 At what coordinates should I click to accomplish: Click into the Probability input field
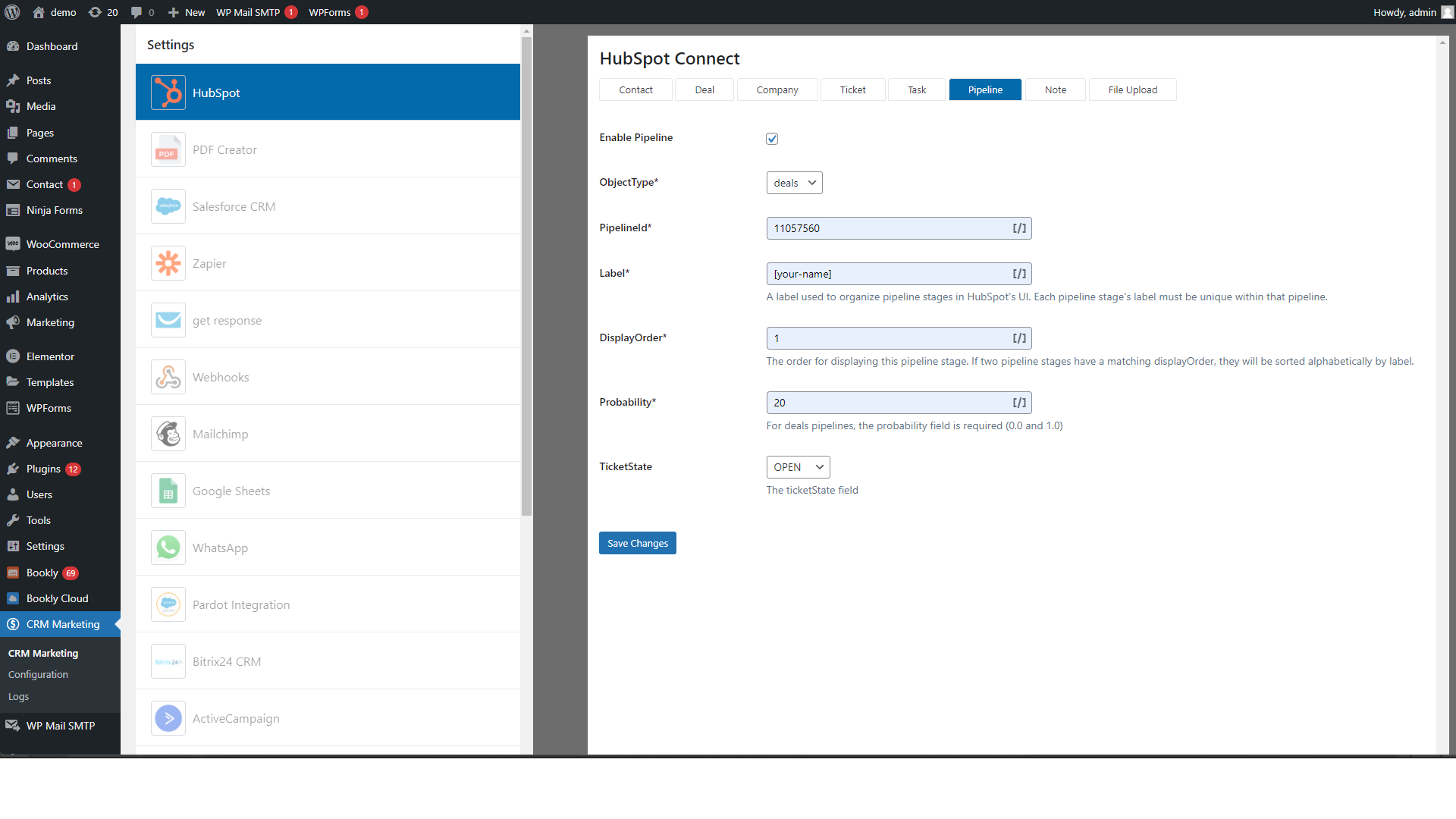click(x=887, y=403)
